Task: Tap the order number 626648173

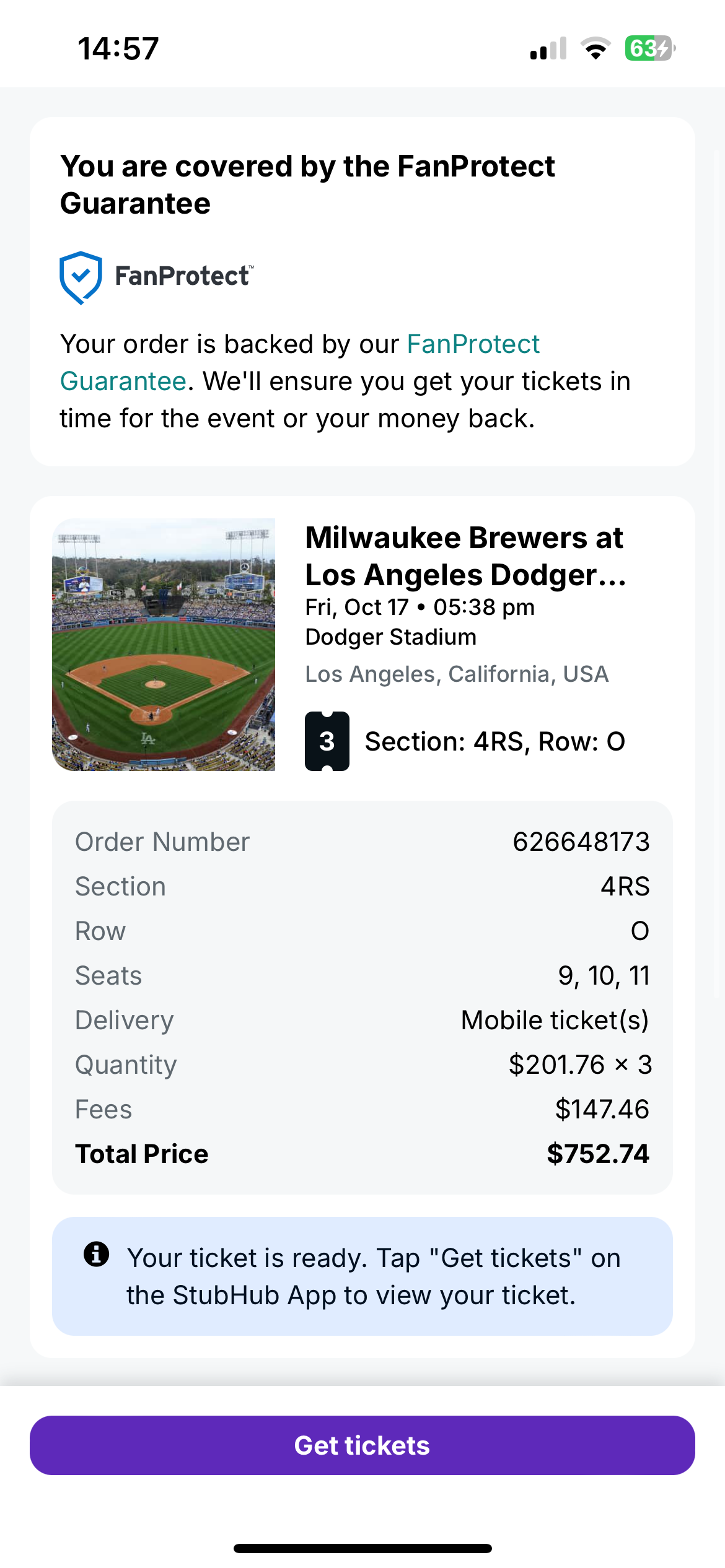Action: click(581, 842)
